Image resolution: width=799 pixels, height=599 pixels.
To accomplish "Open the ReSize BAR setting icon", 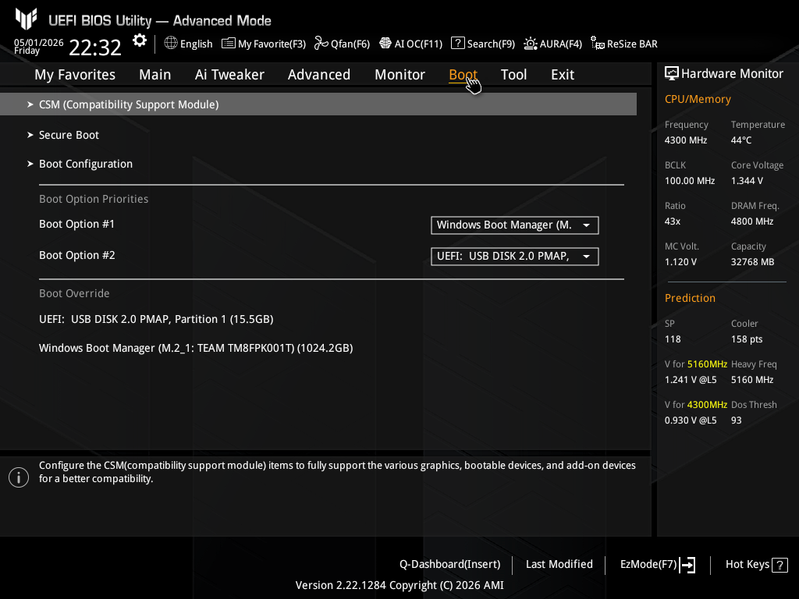I will [597, 43].
